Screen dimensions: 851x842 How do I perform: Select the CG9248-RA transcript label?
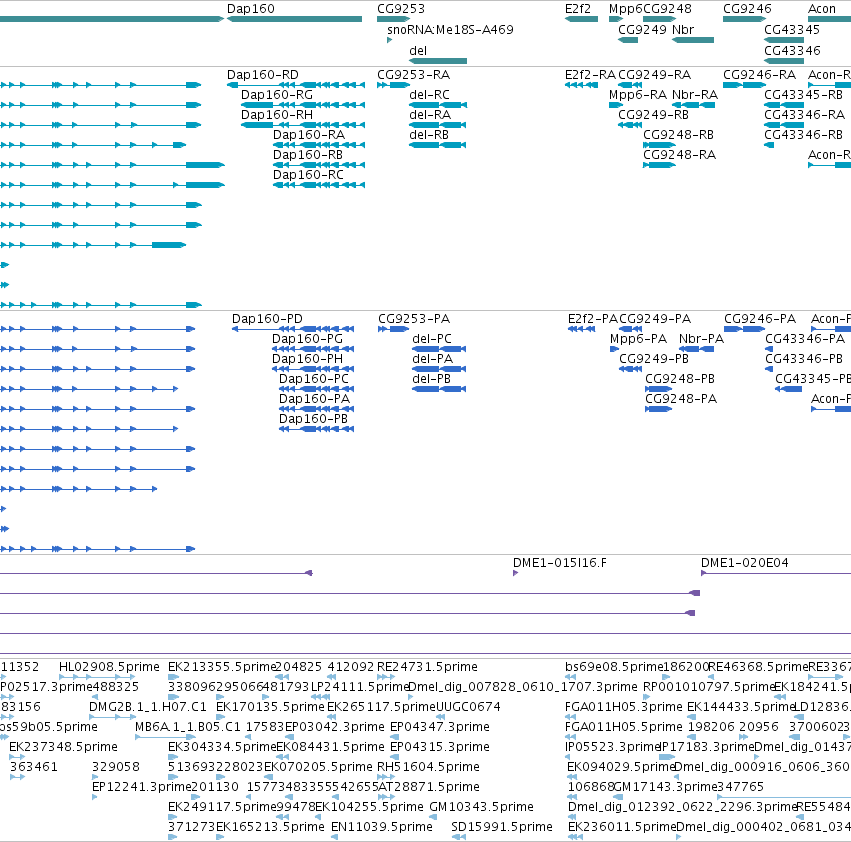click(x=679, y=155)
